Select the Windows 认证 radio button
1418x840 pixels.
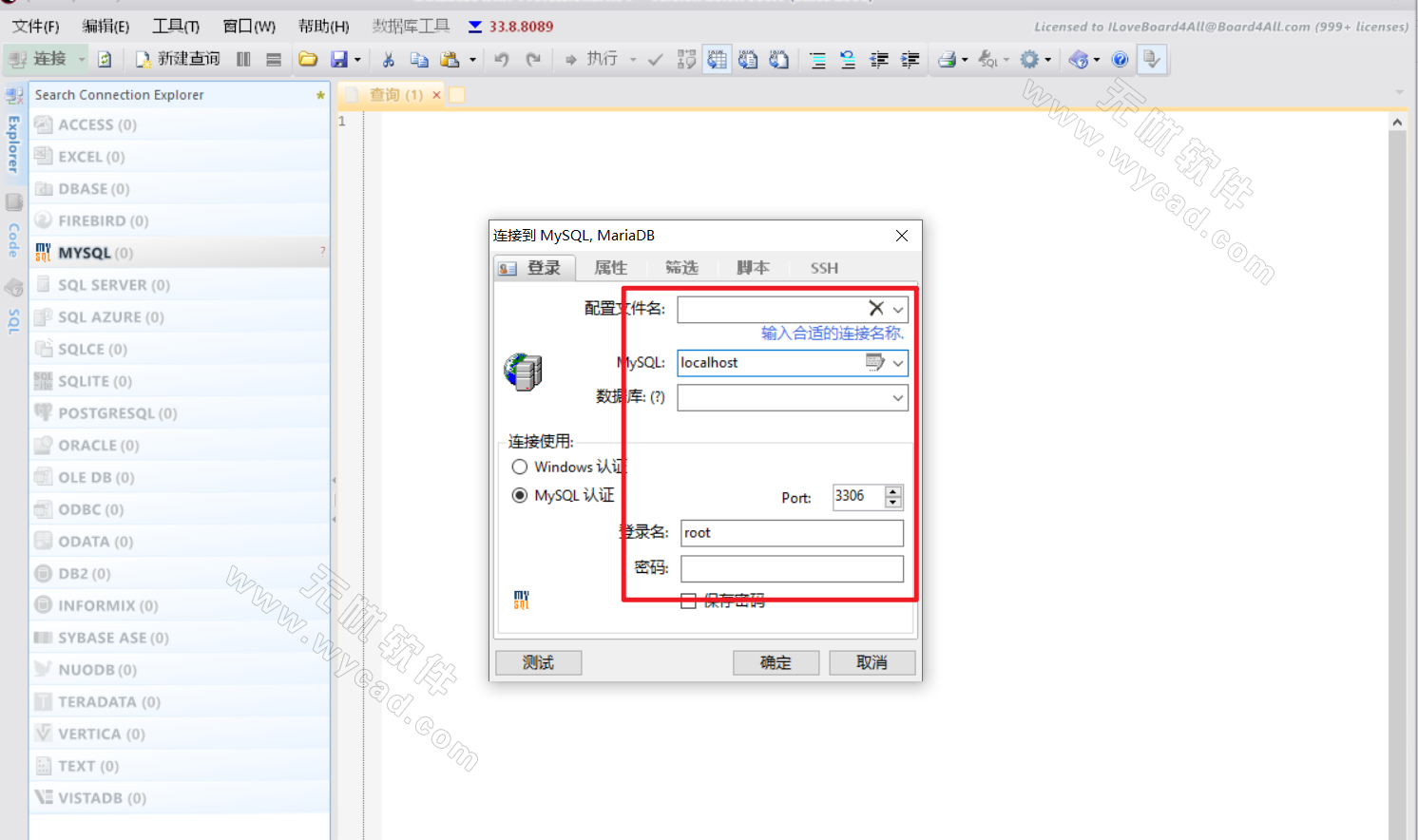520,467
